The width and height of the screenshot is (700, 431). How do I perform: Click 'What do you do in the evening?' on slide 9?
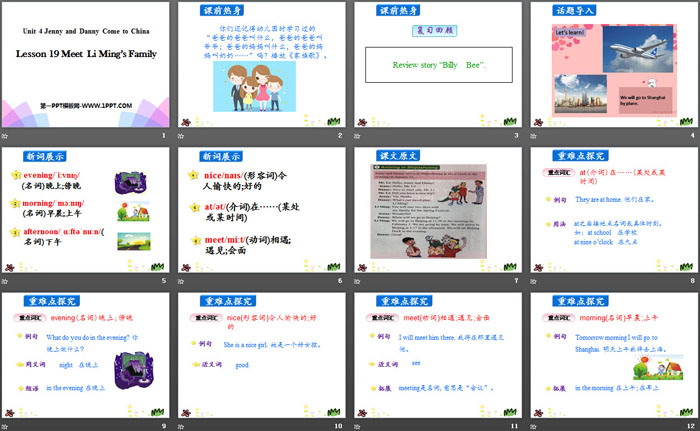(88, 338)
